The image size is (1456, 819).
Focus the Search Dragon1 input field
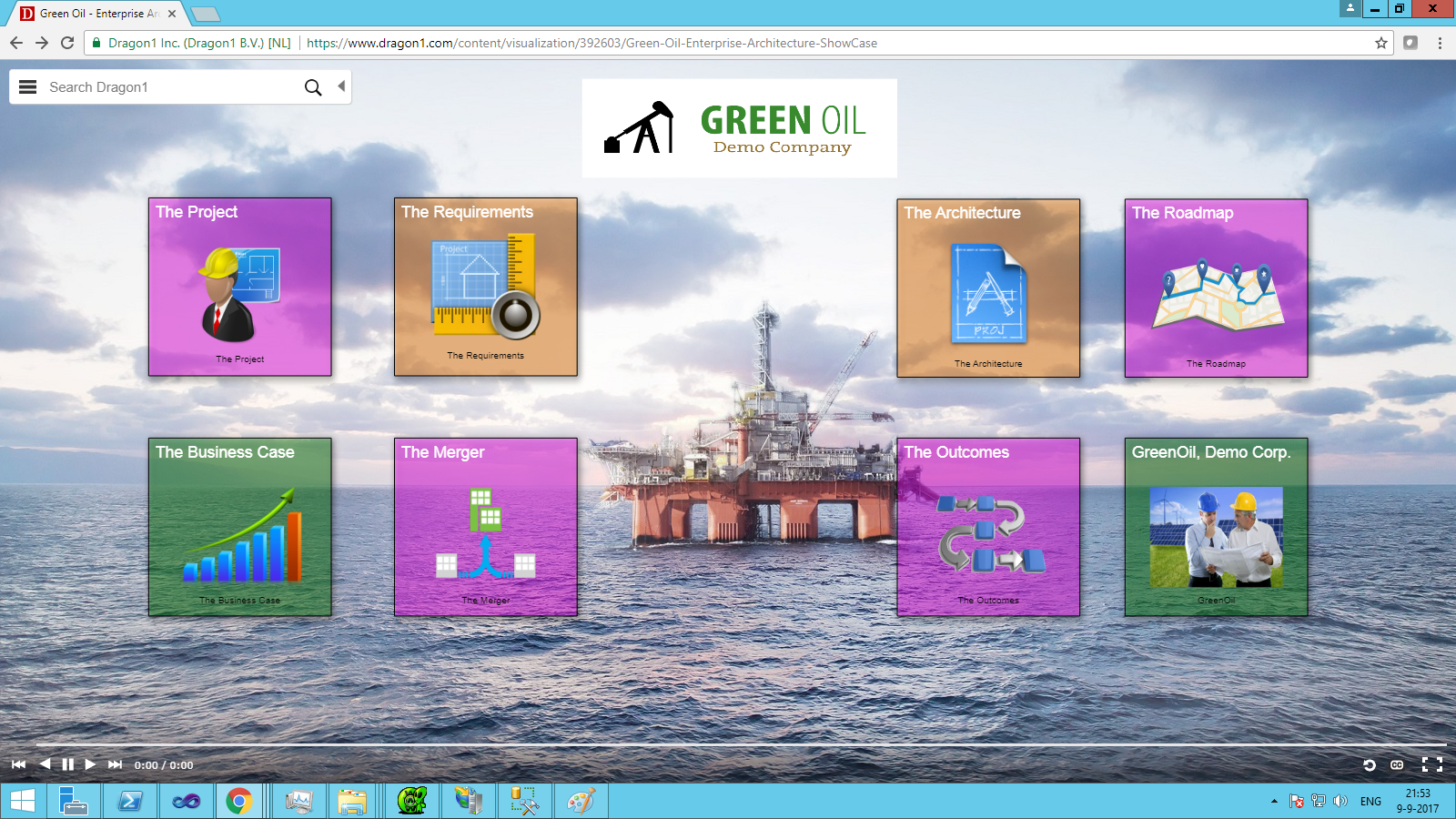tap(173, 87)
